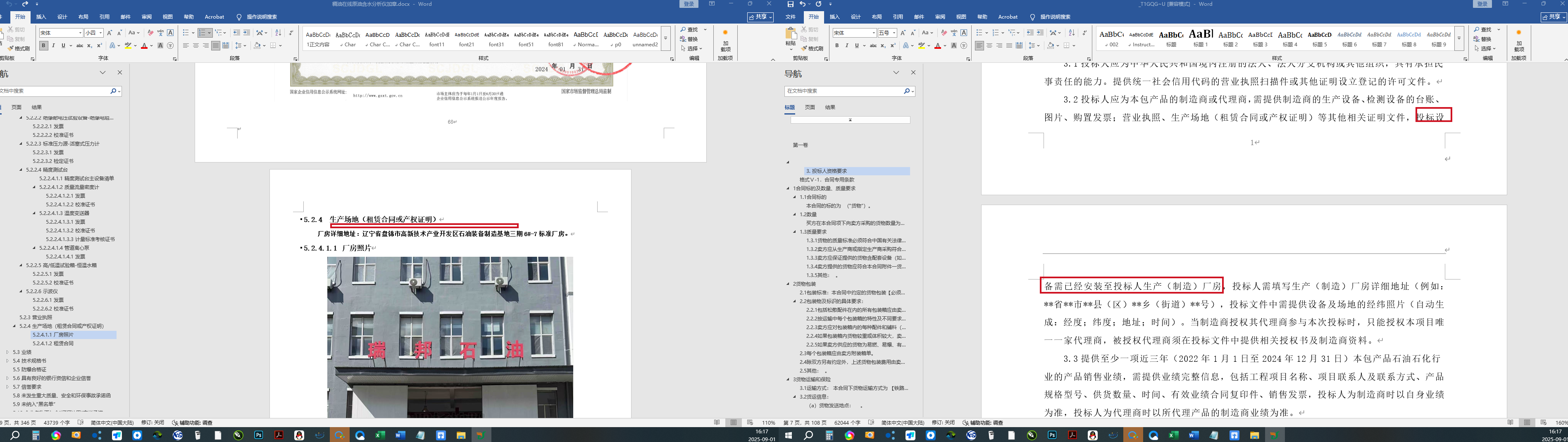Open shading color dropdown in right window
This screenshot has width=1568, height=442.
(1057, 45)
